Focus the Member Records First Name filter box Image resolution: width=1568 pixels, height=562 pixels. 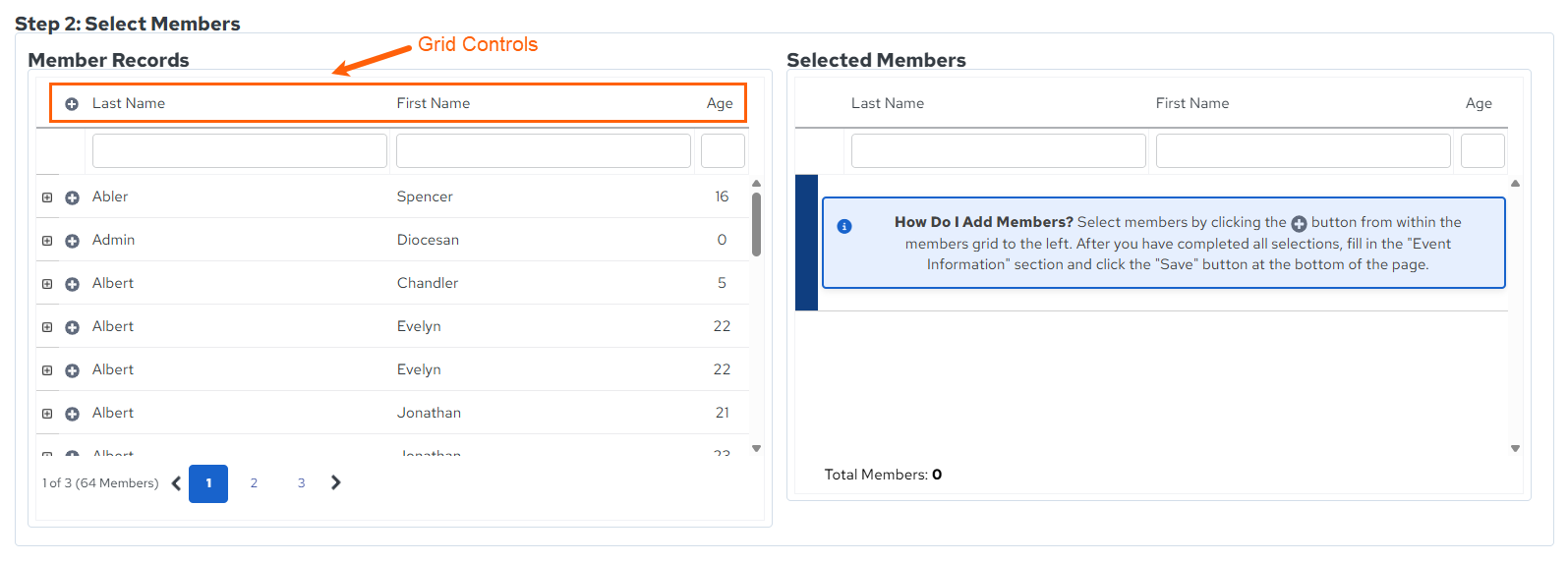coord(544,151)
